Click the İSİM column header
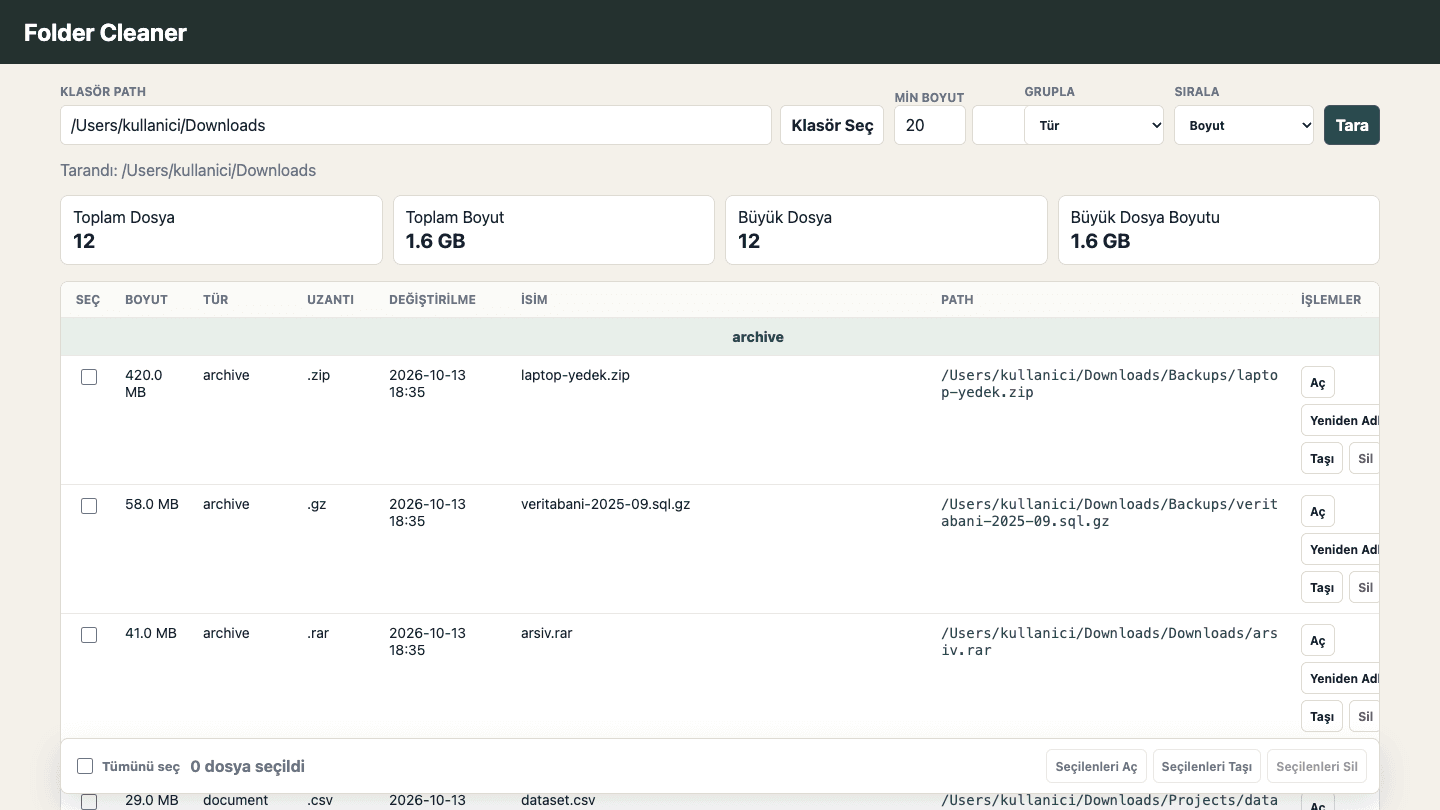 click(534, 300)
